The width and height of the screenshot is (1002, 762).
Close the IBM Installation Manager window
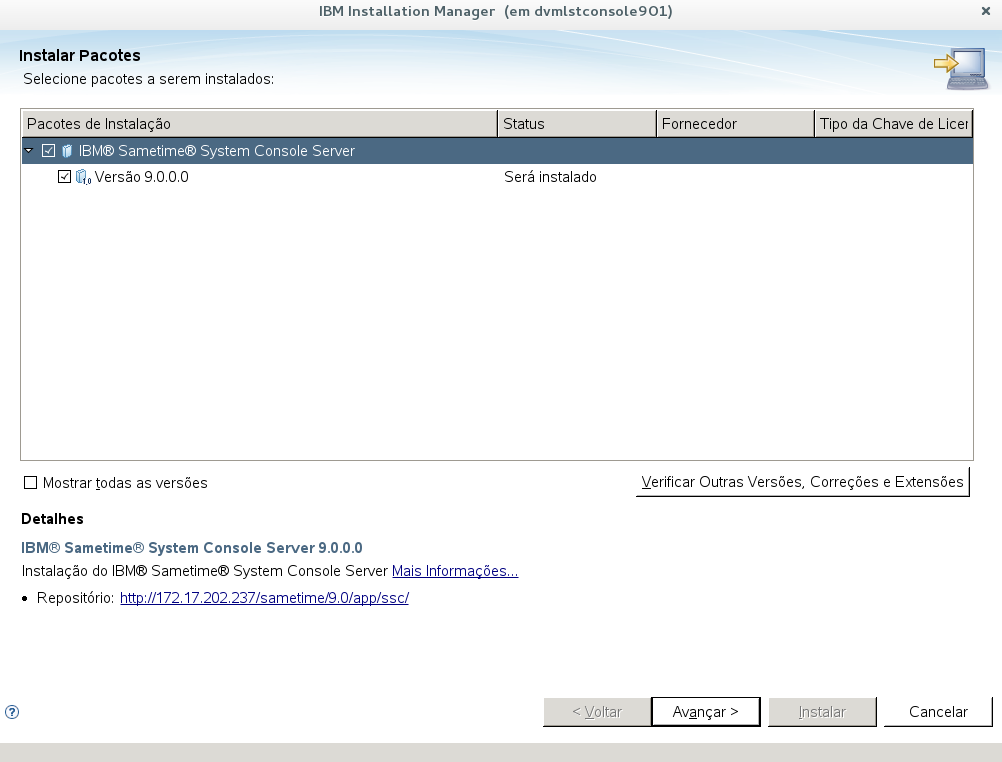click(985, 11)
